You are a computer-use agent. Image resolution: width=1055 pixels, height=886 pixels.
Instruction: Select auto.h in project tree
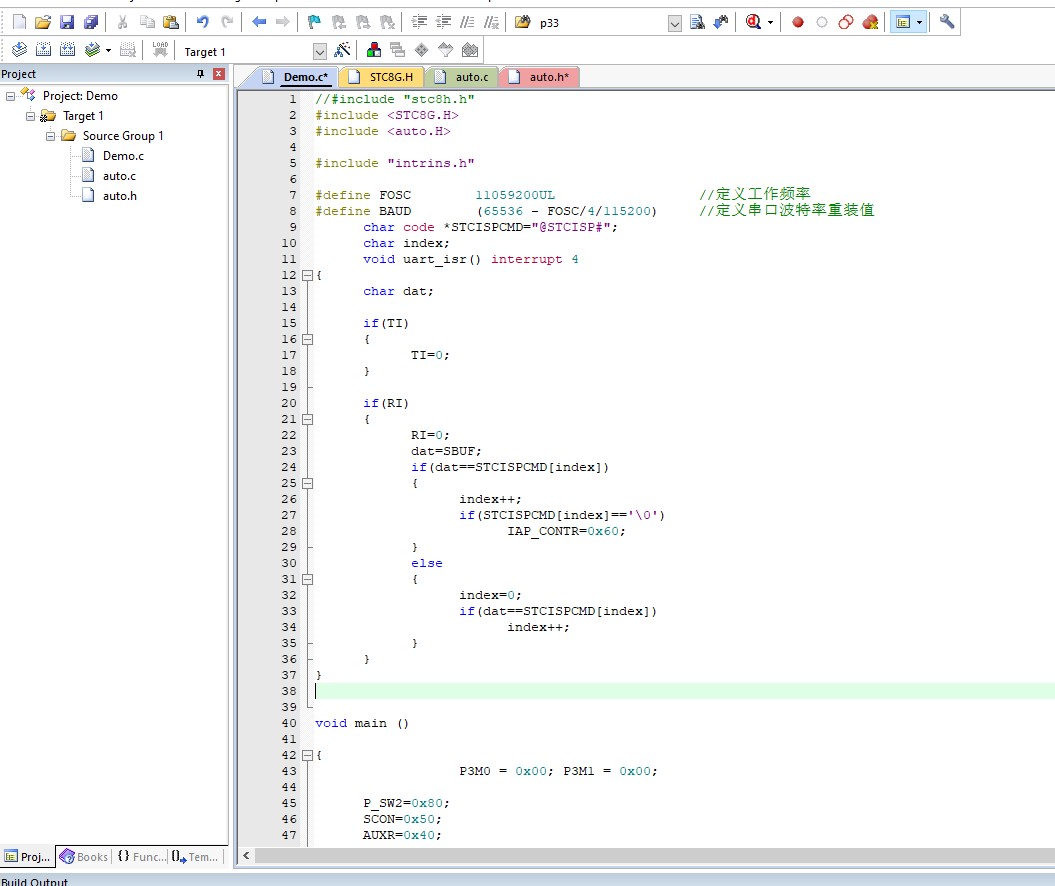[x=120, y=196]
